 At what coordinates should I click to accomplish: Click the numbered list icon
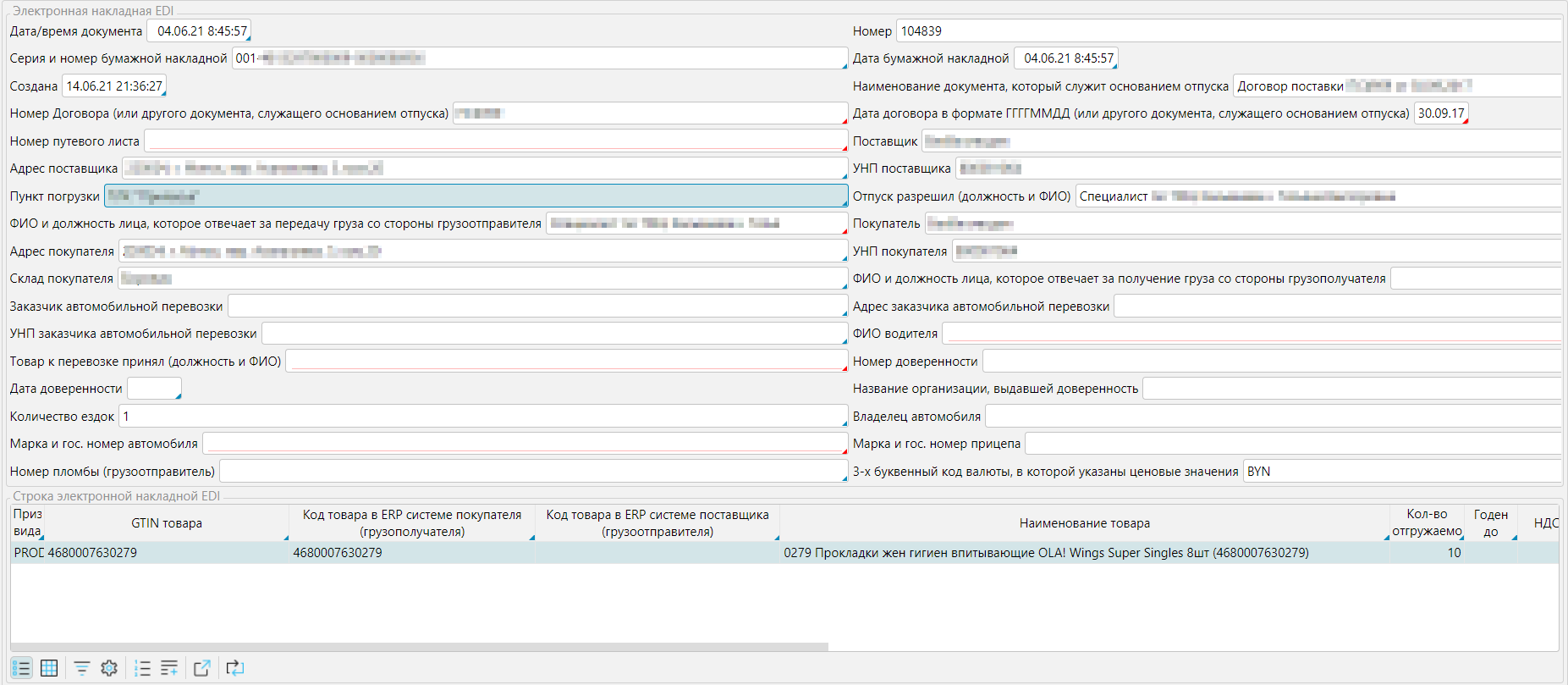coord(142,668)
